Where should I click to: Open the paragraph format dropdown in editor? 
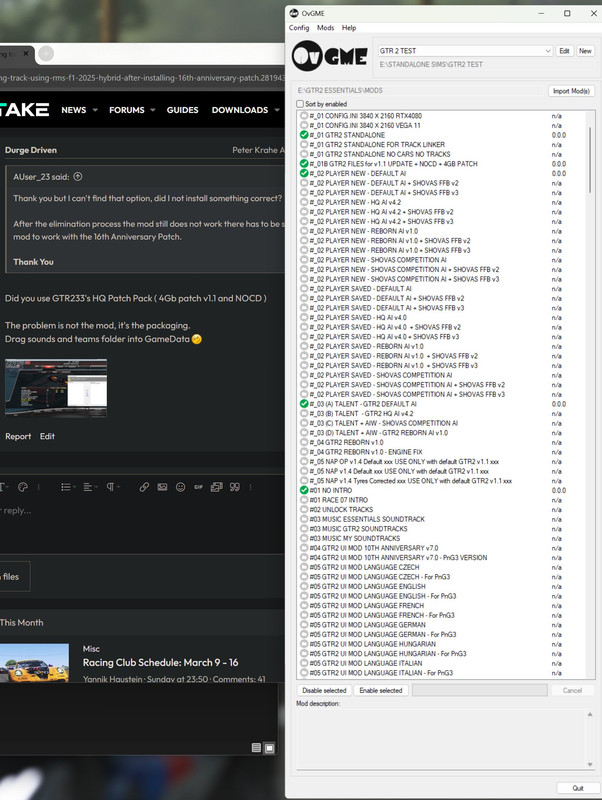click(113, 487)
